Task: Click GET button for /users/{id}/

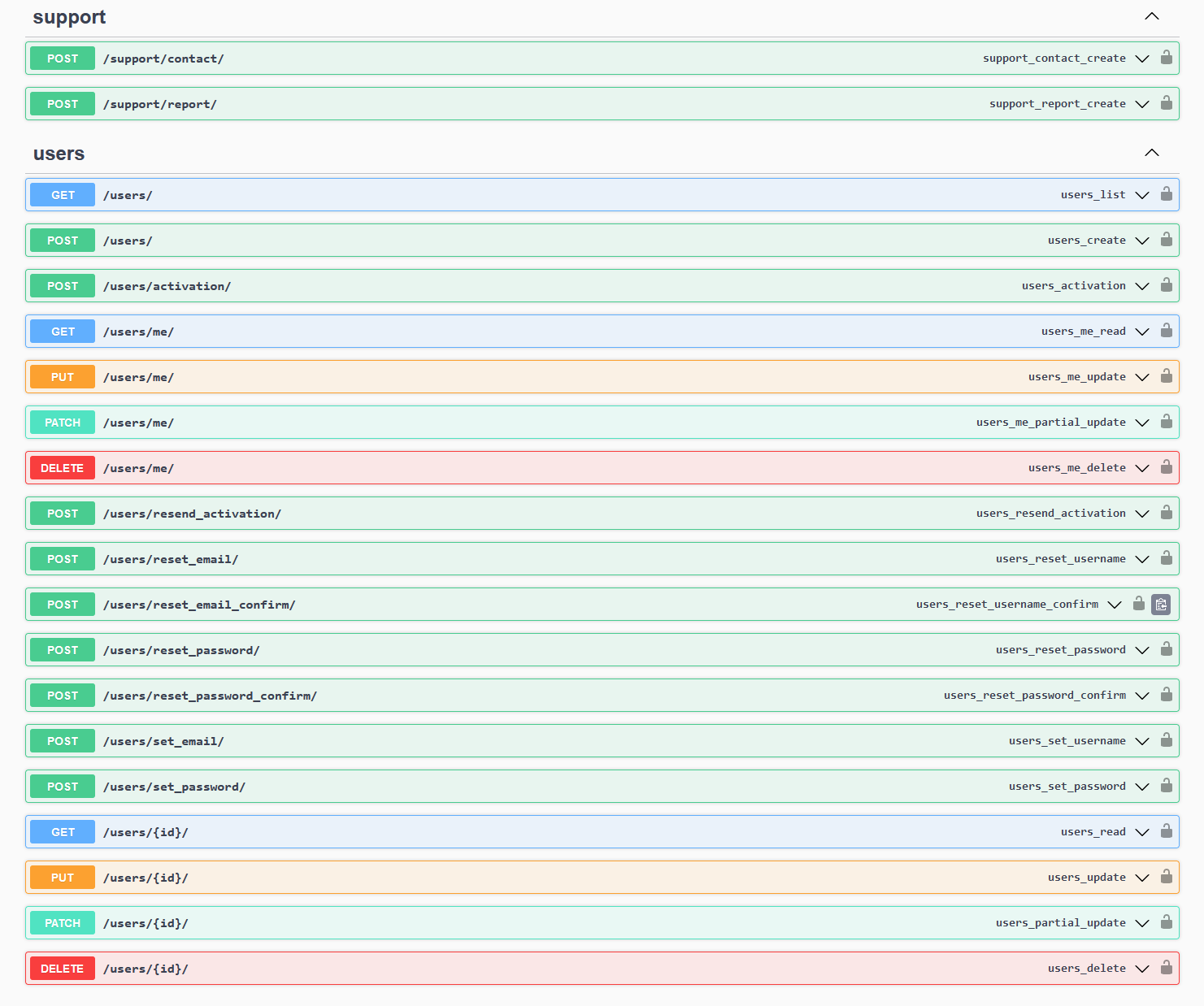Action: point(63,832)
